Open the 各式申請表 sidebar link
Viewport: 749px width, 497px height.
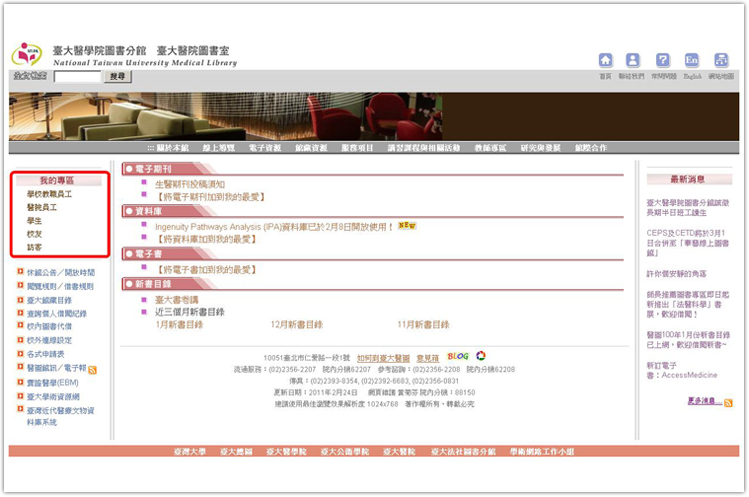pos(45,354)
